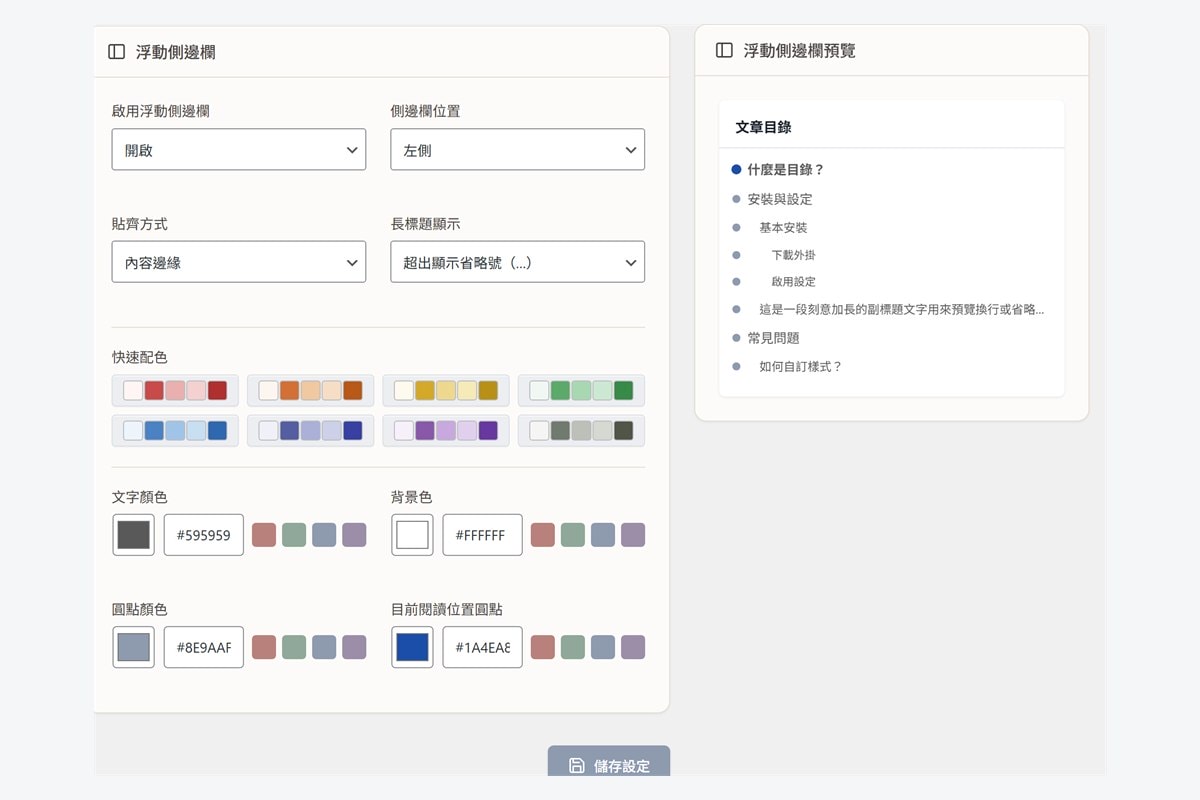The width and height of the screenshot is (1200, 800).
Task: Apply the yellow quick color palette
Action: click(x=446, y=390)
